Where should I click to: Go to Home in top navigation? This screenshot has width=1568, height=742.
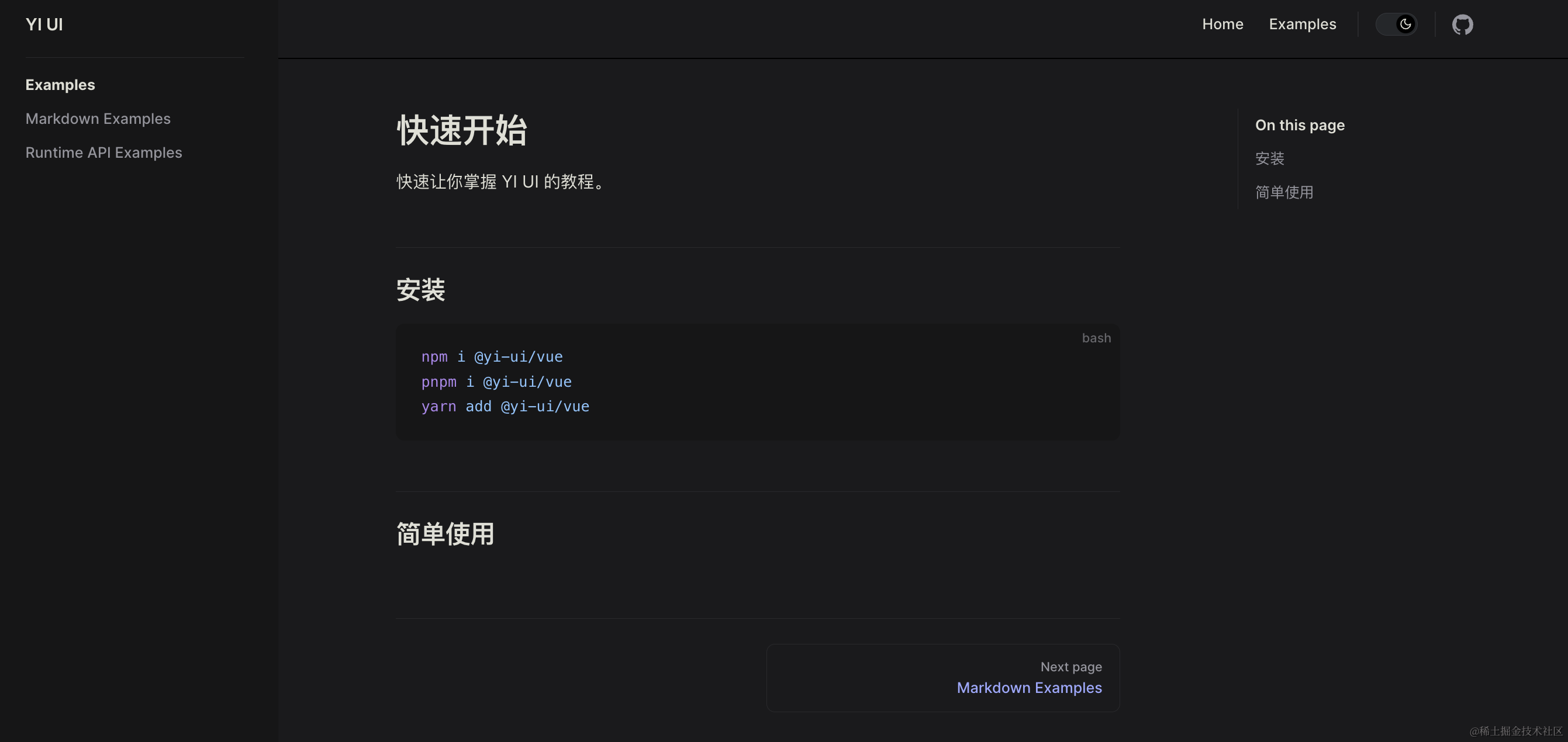point(1222,25)
